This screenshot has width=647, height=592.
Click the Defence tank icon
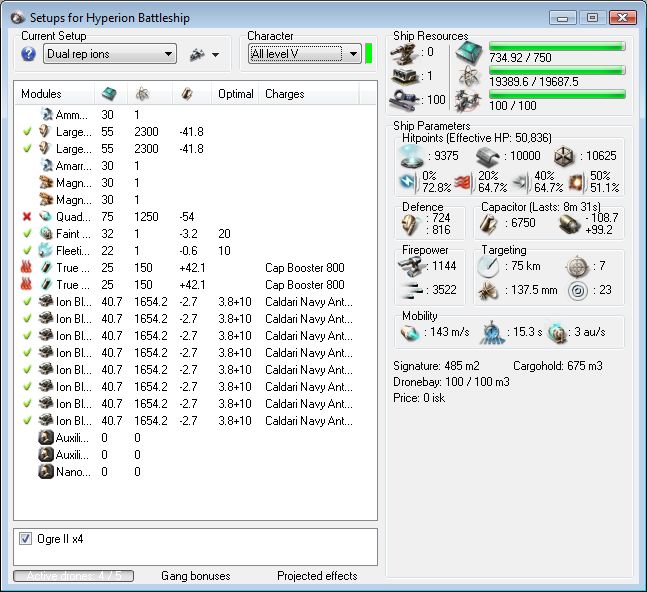pos(411,224)
